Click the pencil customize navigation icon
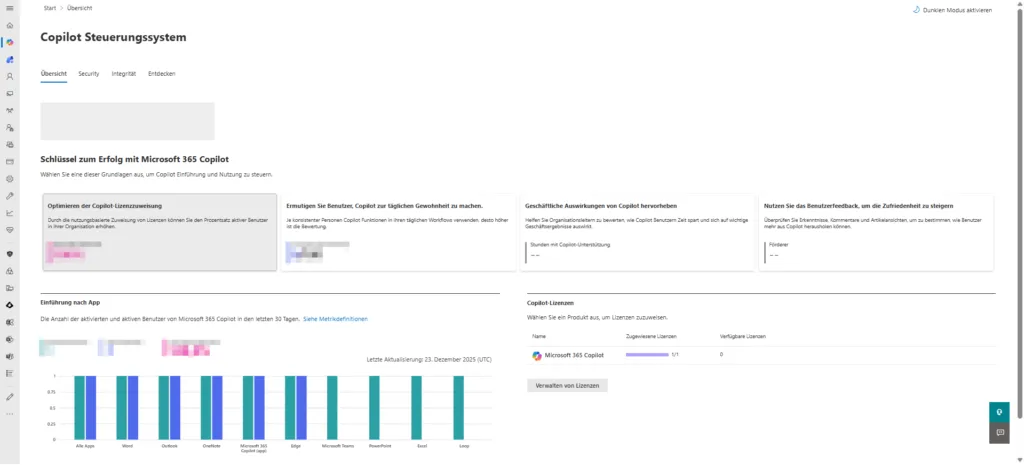The image size is (1024, 465). (10, 395)
